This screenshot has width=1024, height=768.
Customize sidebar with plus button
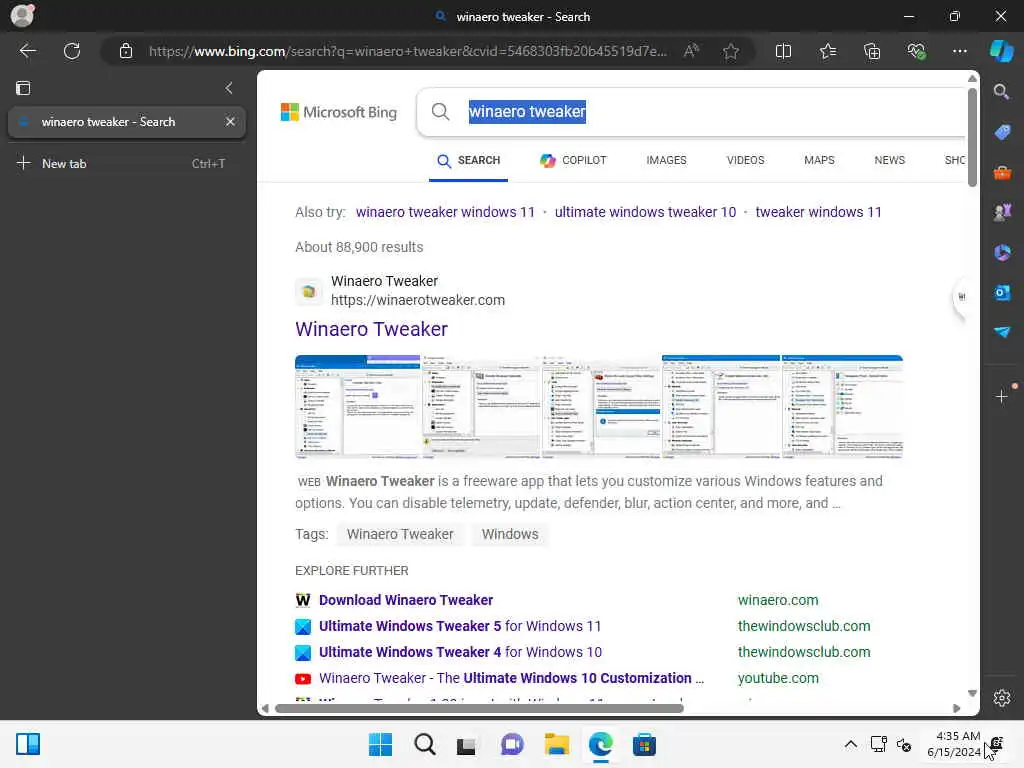tap(1001, 396)
